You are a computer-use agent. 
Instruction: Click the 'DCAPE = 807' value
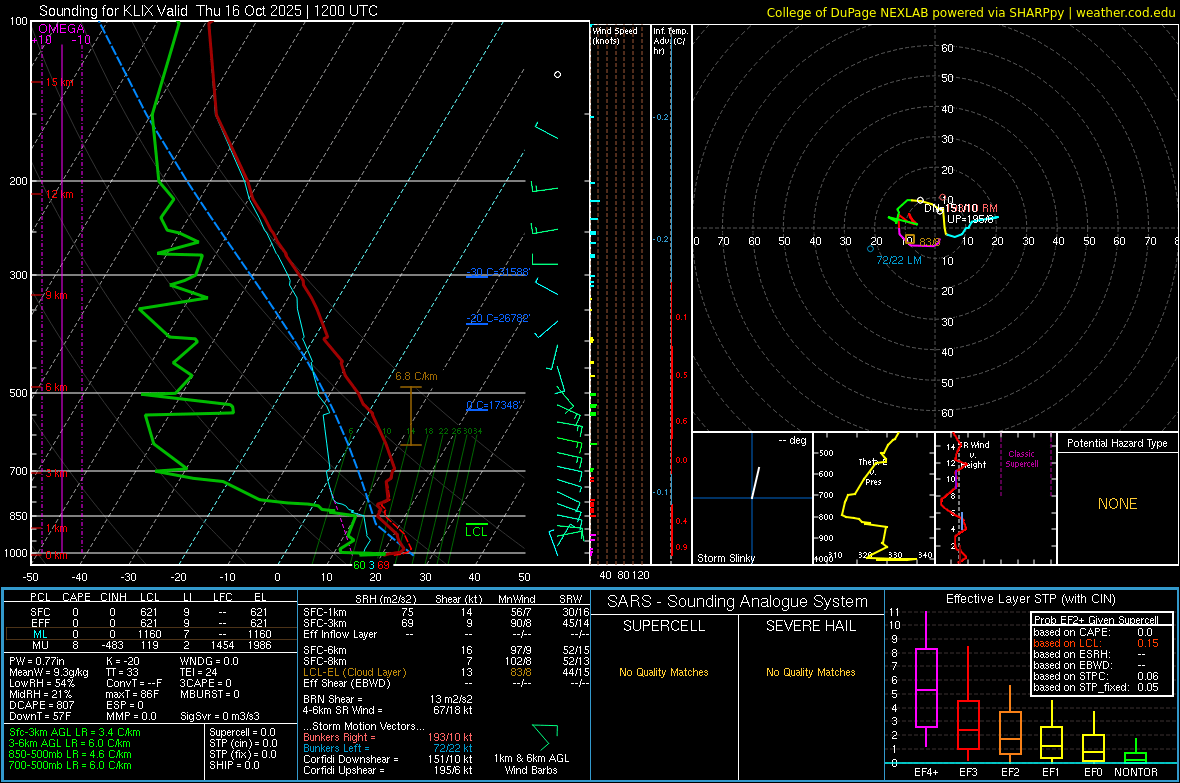pyautogui.click(x=41, y=705)
